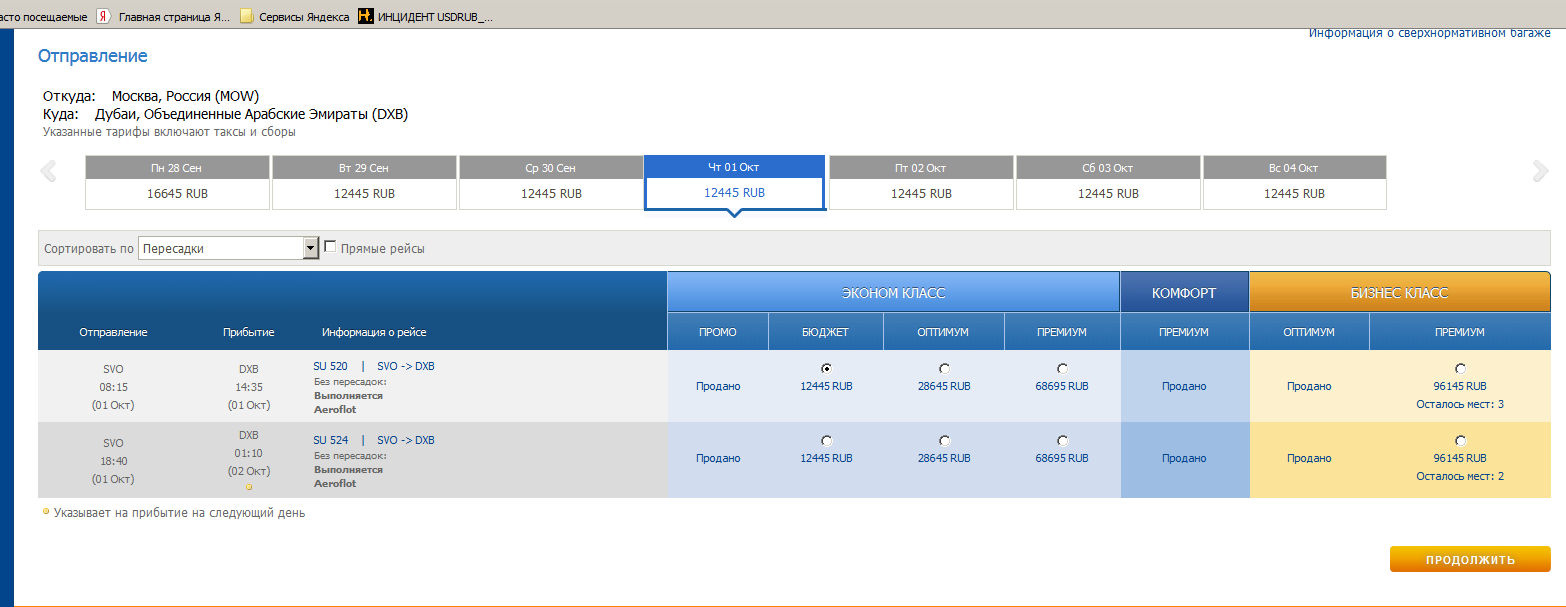Select ОПТИМУМ economy fare for SU 524
The height and width of the screenshot is (607, 1566).
click(x=944, y=440)
